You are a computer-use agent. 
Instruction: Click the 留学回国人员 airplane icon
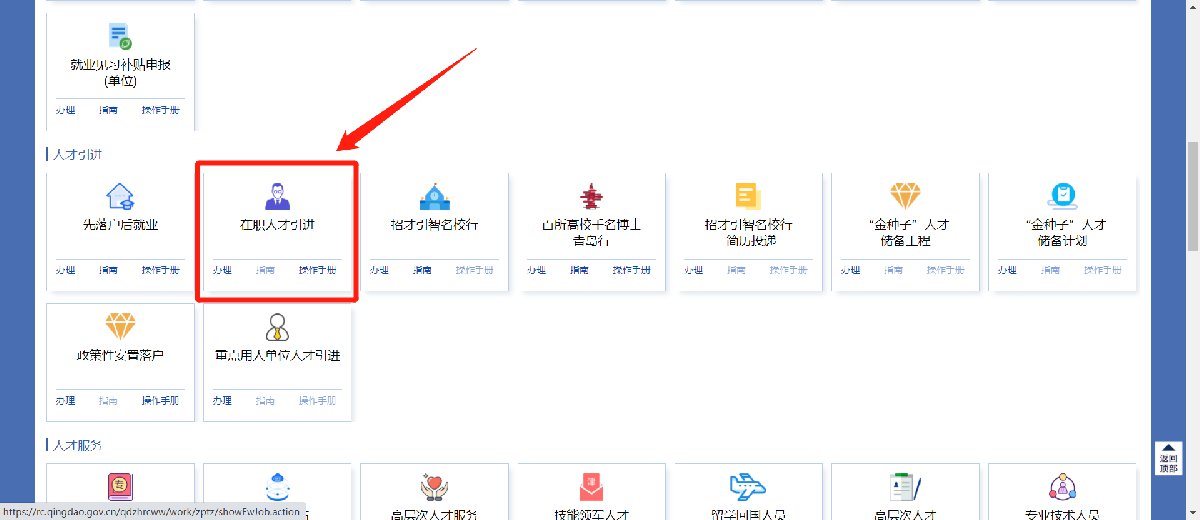(x=748, y=487)
